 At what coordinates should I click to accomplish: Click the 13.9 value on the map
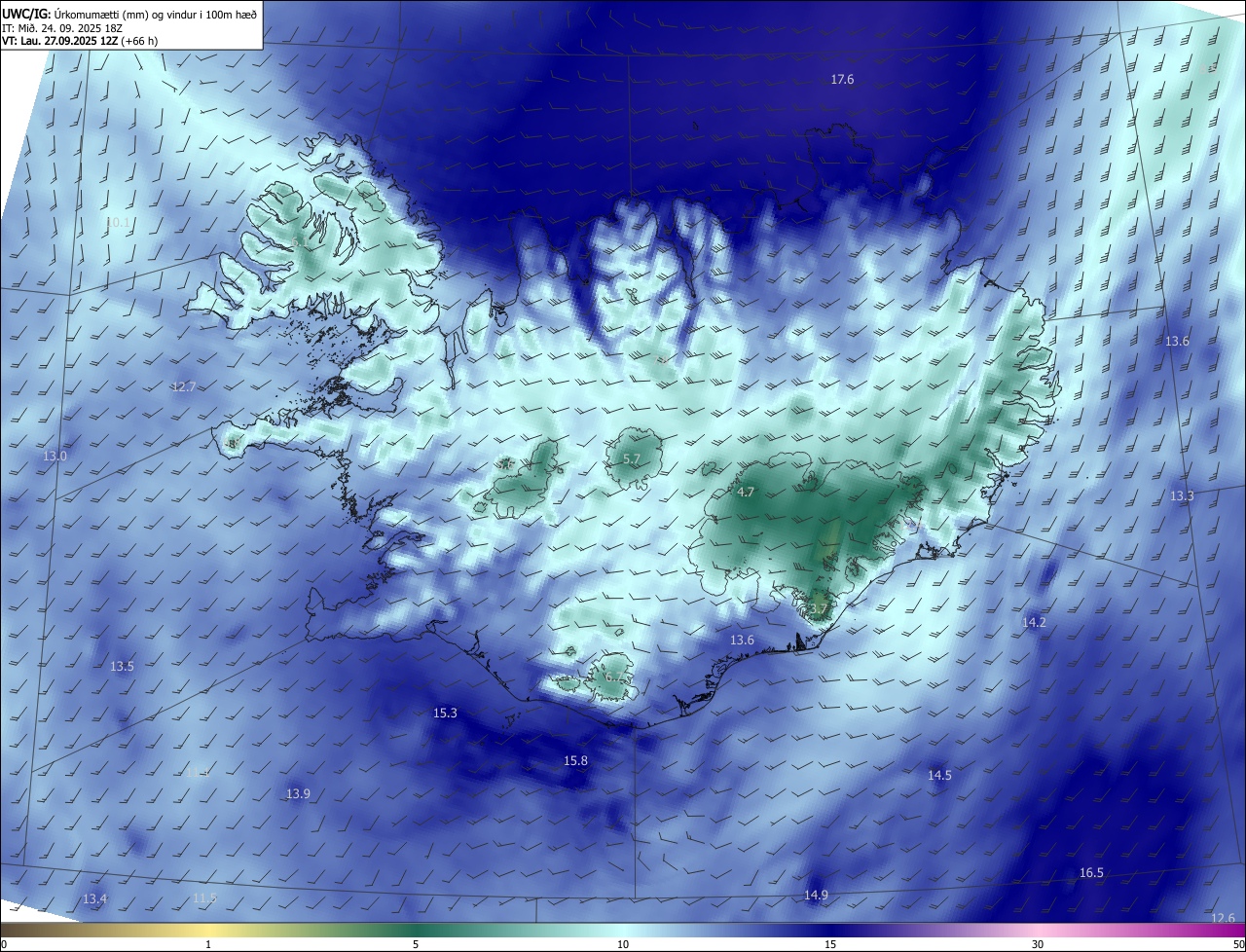tap(298, 794)
